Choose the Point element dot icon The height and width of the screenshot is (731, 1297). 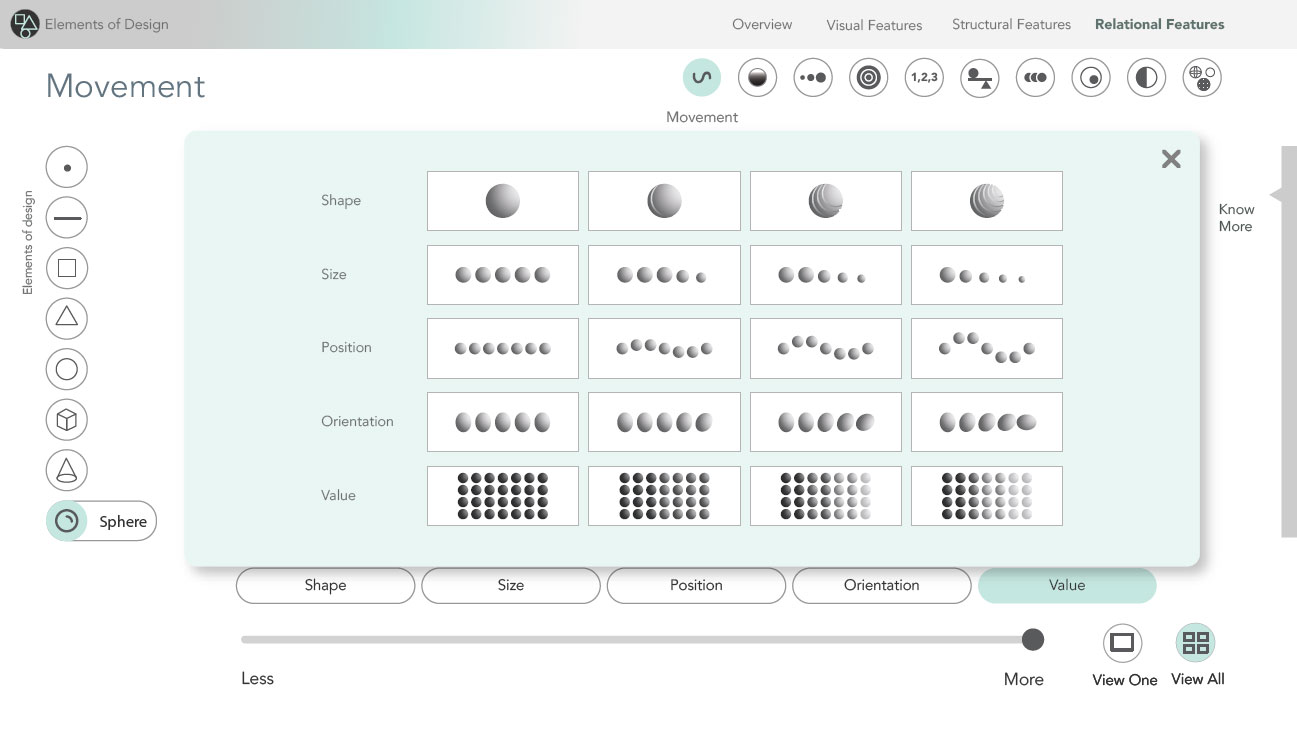(67, 167)
